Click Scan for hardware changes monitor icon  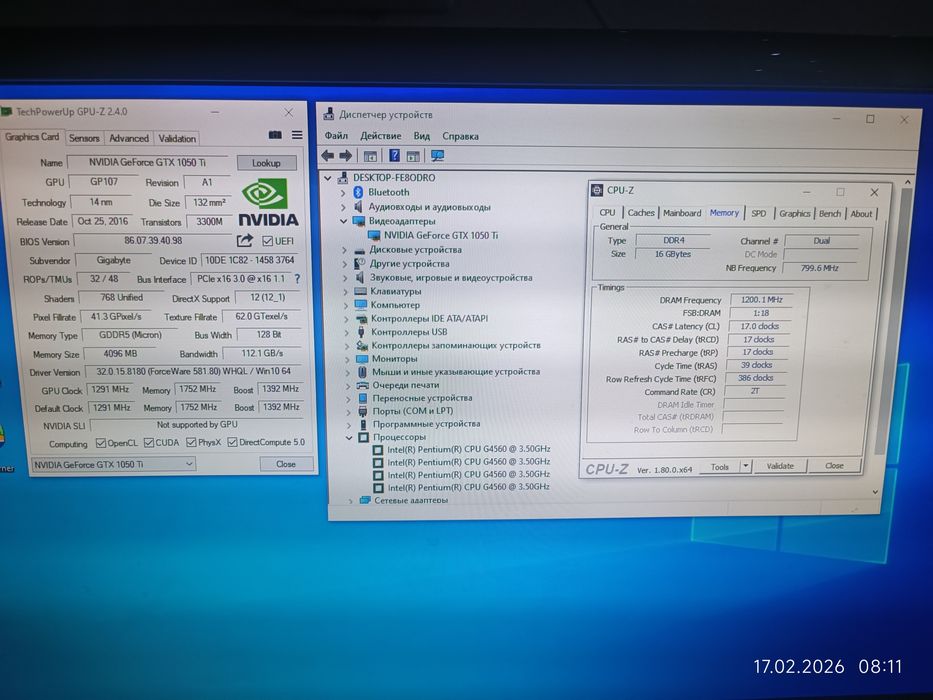pos(437,156)
